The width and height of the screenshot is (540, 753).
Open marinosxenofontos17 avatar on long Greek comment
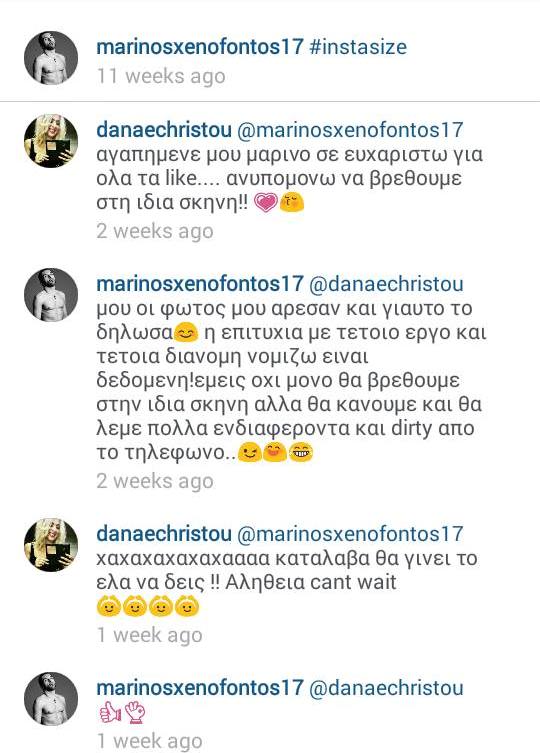(51, 294)
